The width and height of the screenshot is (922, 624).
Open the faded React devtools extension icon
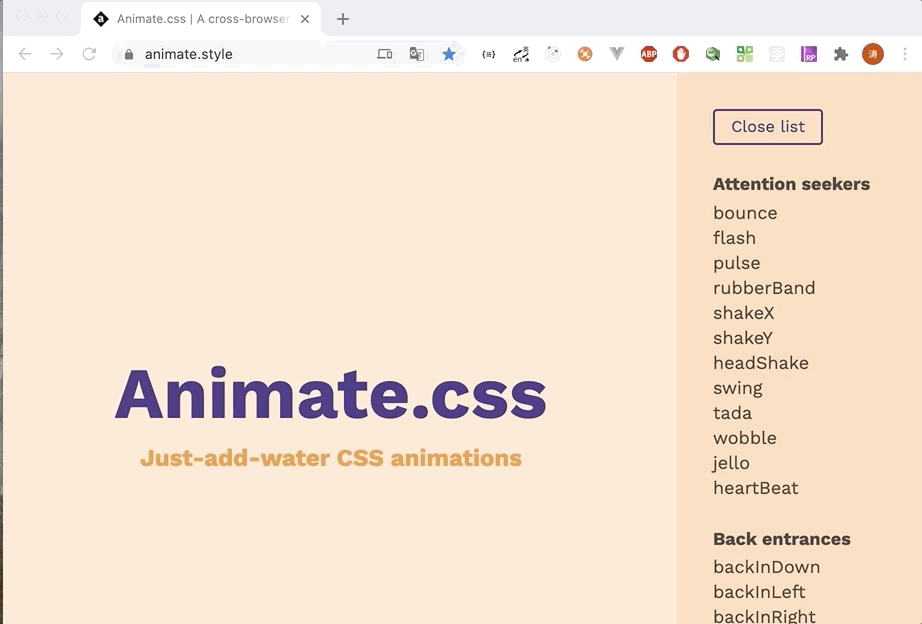click(777, 54)
